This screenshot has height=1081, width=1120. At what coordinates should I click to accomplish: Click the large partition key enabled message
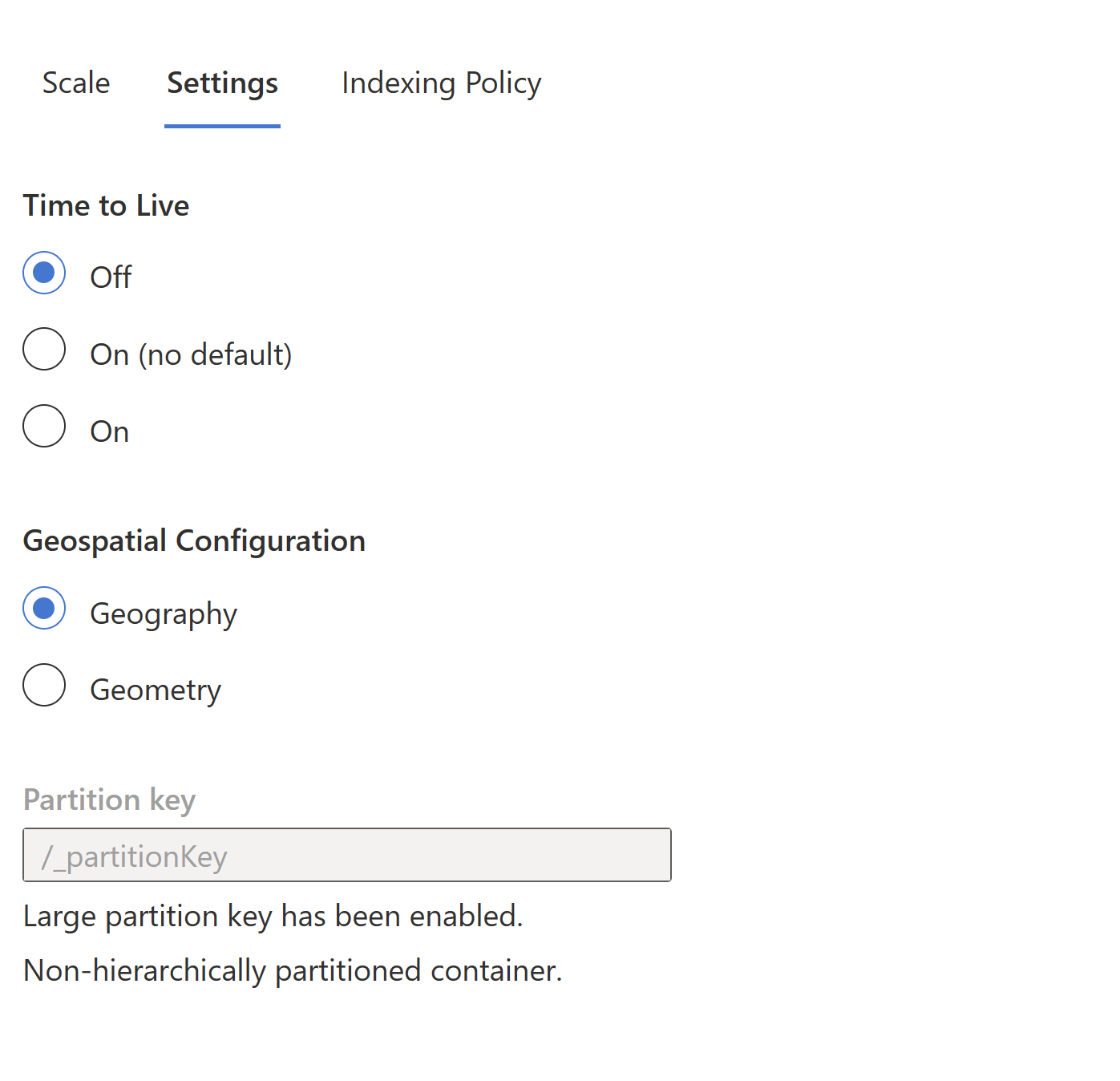point(273,916)
